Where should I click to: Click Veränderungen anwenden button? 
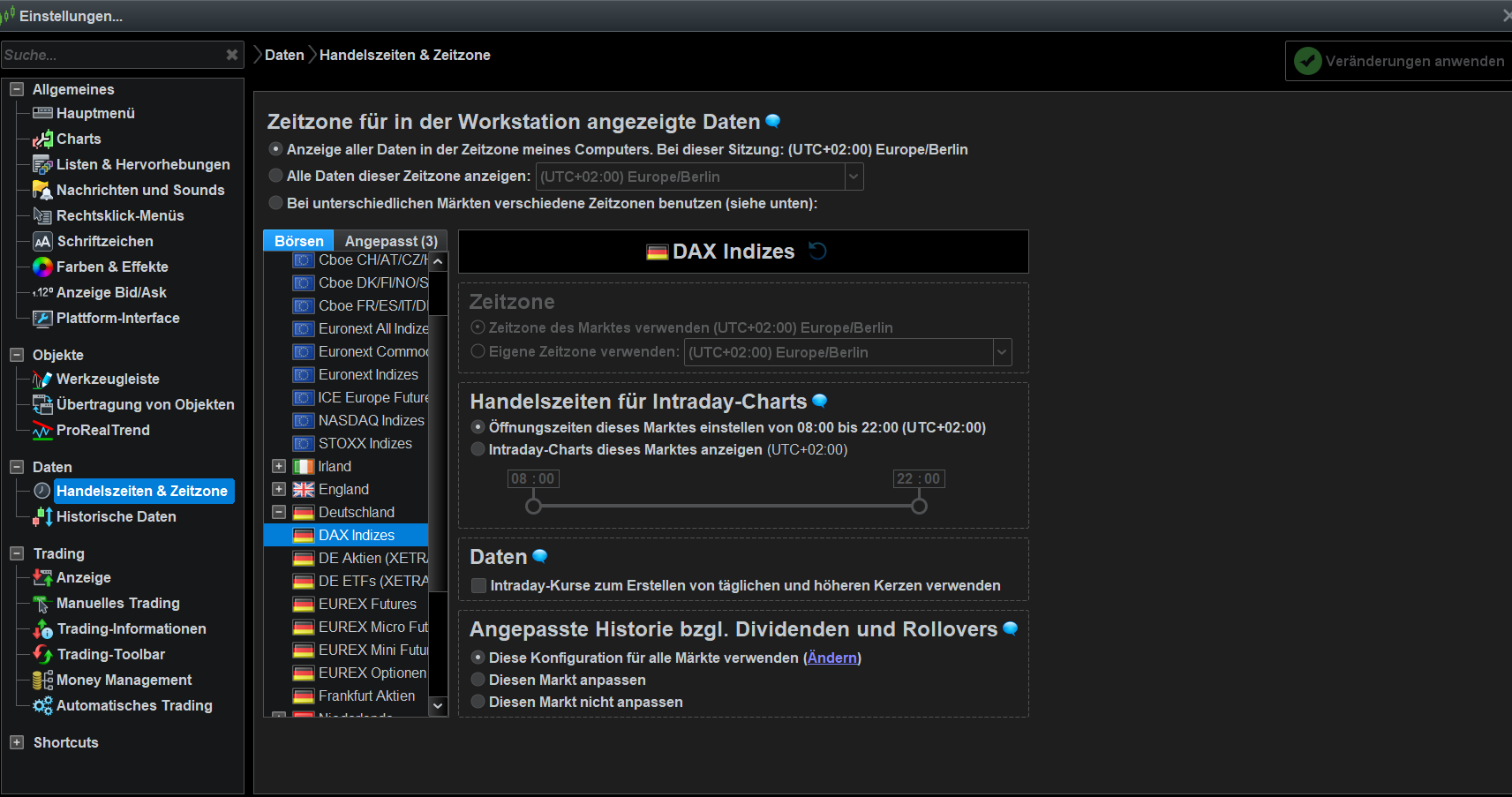(1398, 61)
